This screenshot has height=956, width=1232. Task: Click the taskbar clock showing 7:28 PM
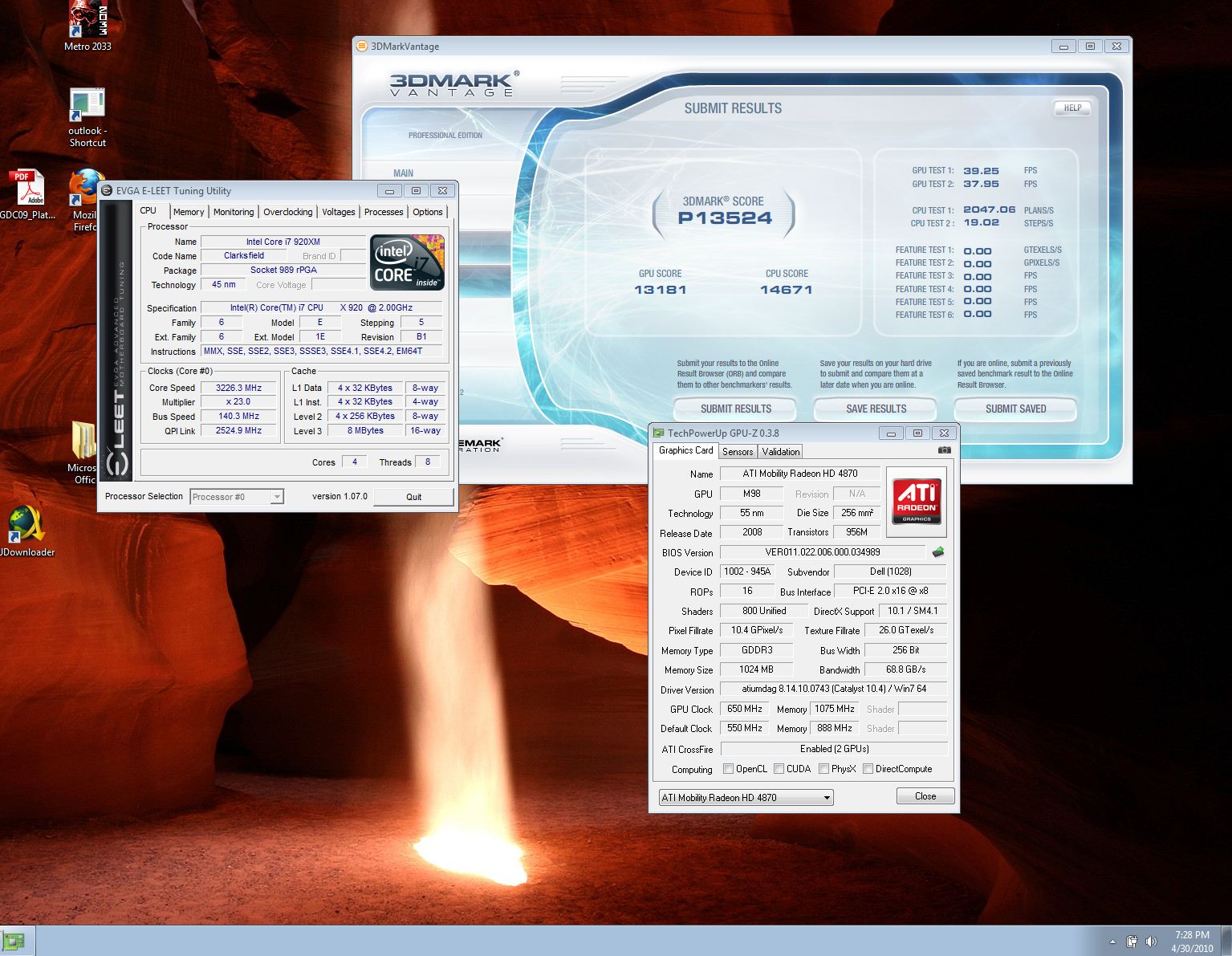pyautogui.click(x=1192, y=942)
